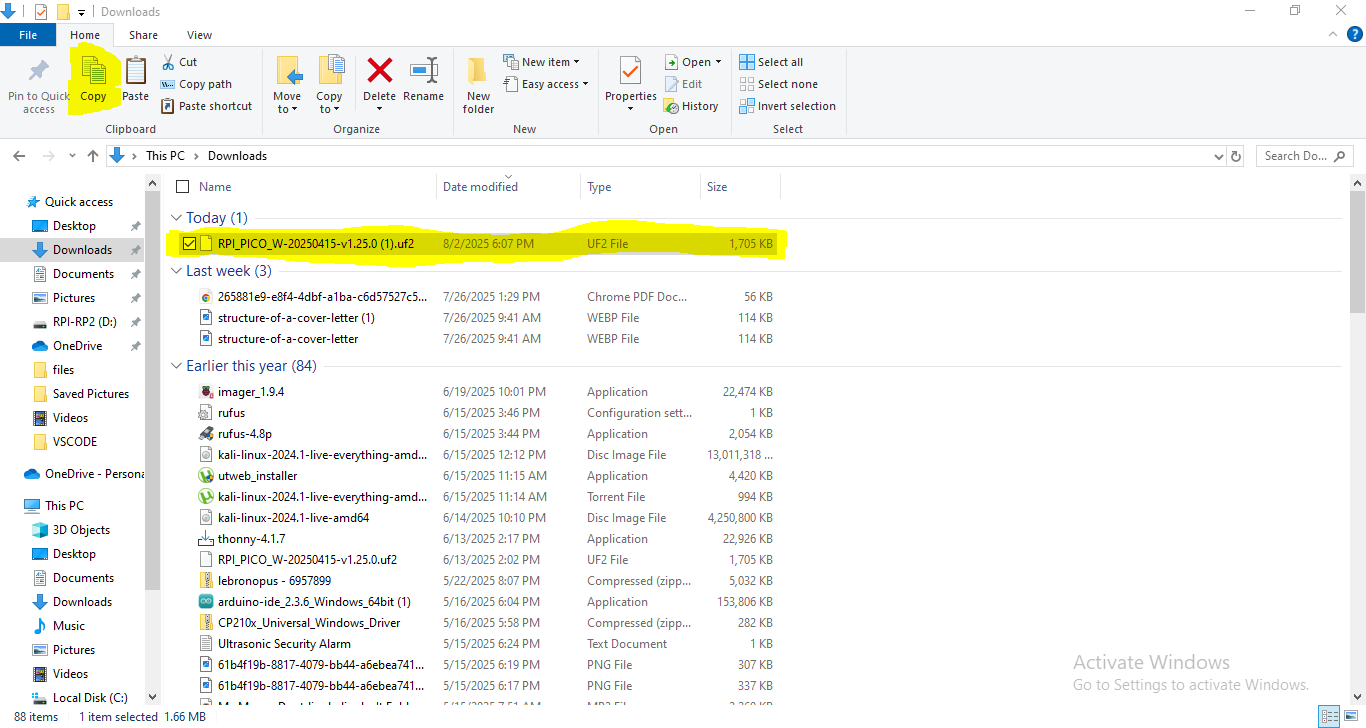Click the Invert selection command
This screenshot has height=728, width=1366.
pos(788,106)
